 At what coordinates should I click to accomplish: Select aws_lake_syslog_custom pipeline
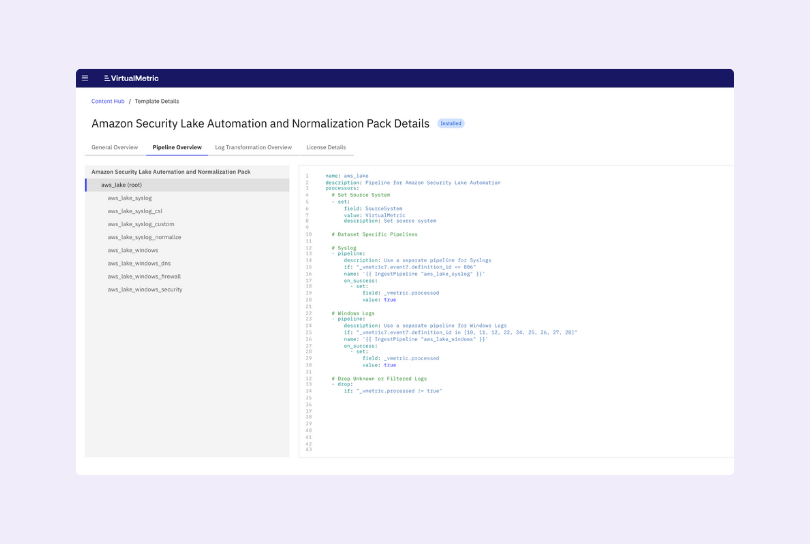point(141,224)
